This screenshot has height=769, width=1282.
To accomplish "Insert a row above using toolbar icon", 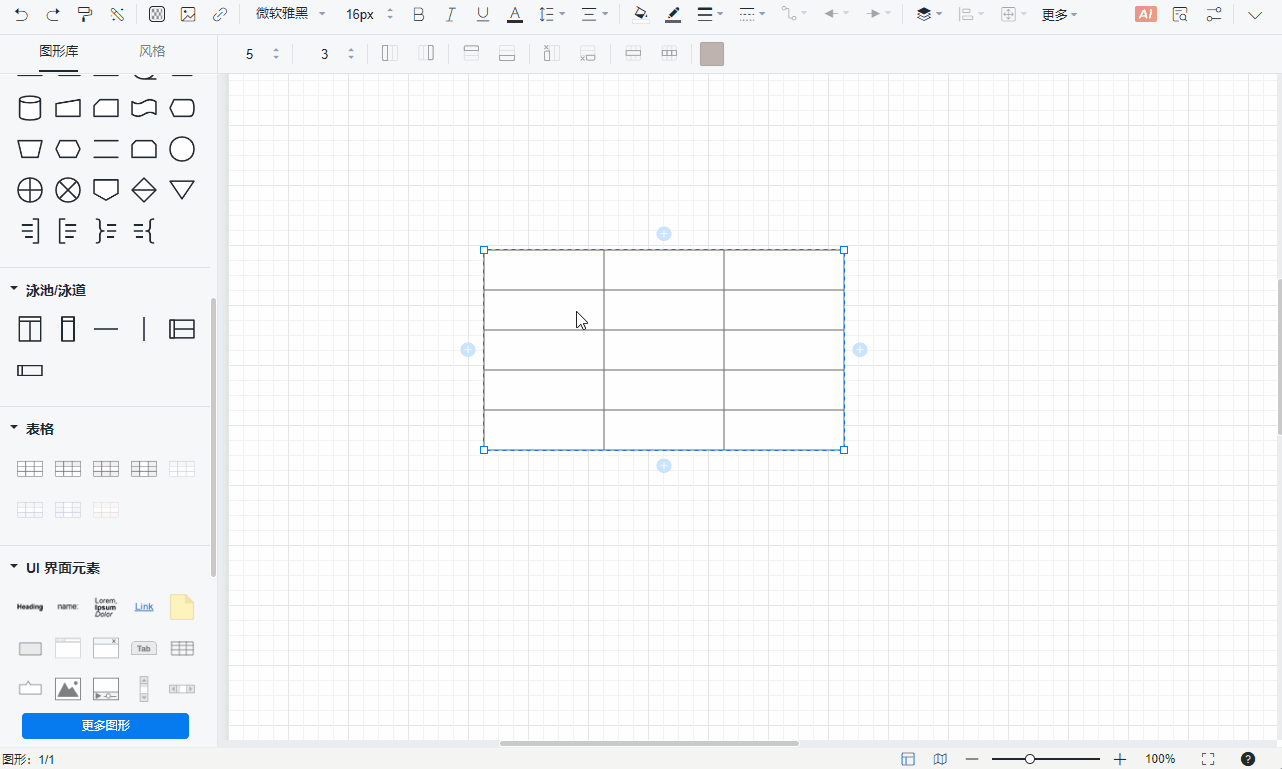I will (x=471, y=54).
